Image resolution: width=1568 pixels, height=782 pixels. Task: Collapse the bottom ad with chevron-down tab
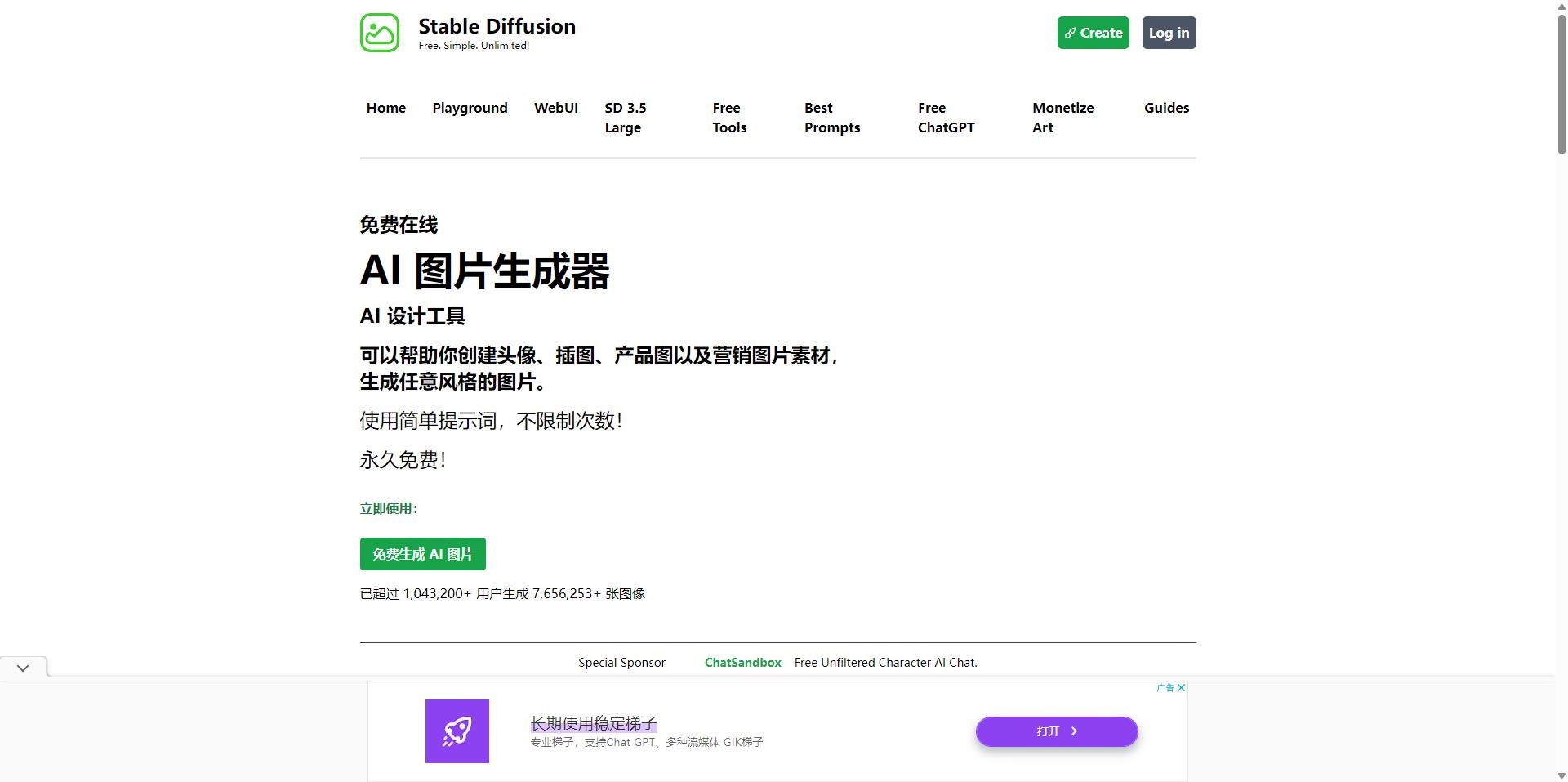pyautogui.click(x=23, y=668)
